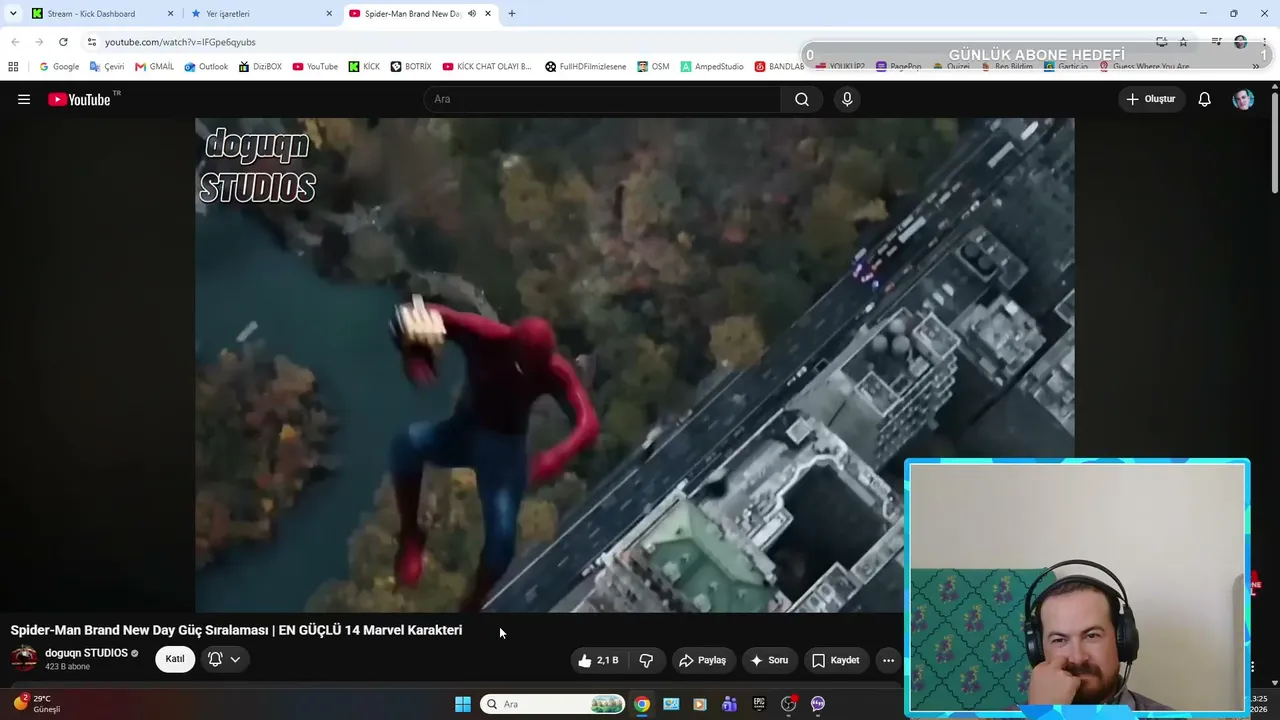Open the YouTube bookmark in bookmarks bar
1280x720 pixels.
(x=315, y=67)
